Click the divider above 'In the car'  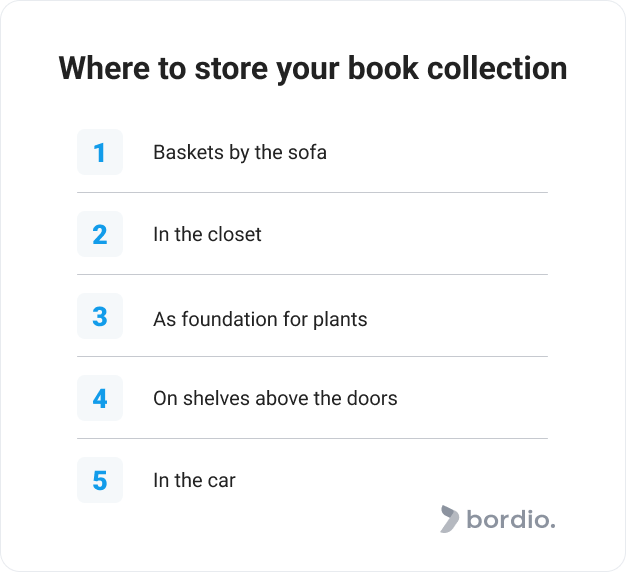click(x=313, y=439)
